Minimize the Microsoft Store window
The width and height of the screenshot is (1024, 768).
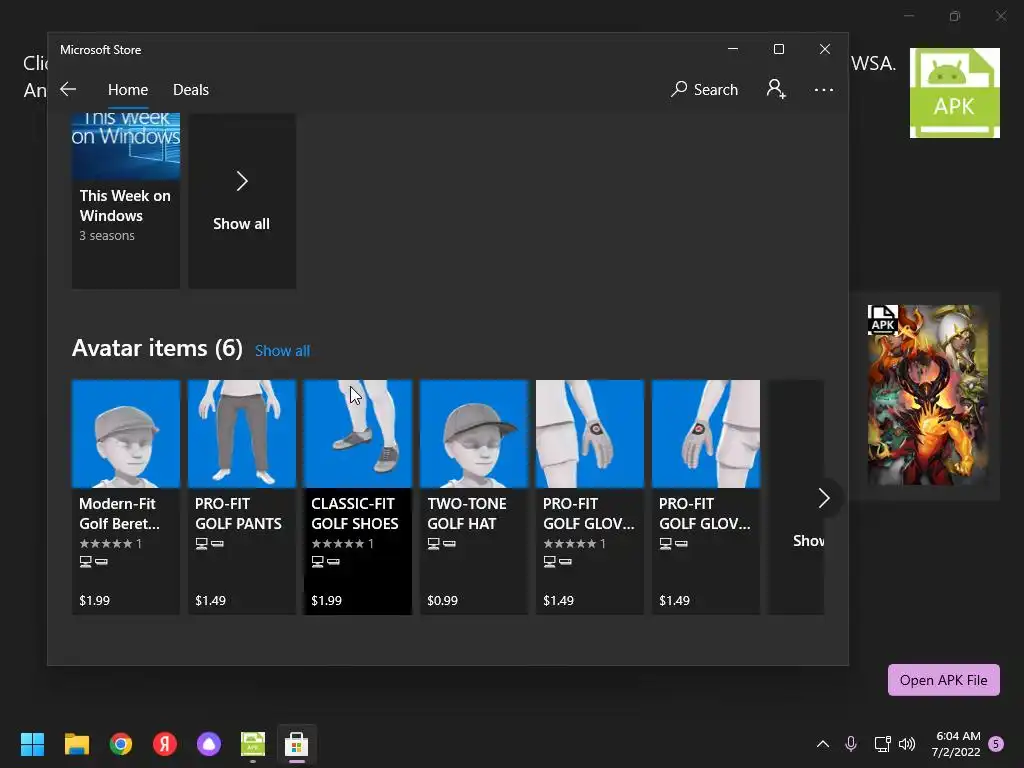point(733,49)
